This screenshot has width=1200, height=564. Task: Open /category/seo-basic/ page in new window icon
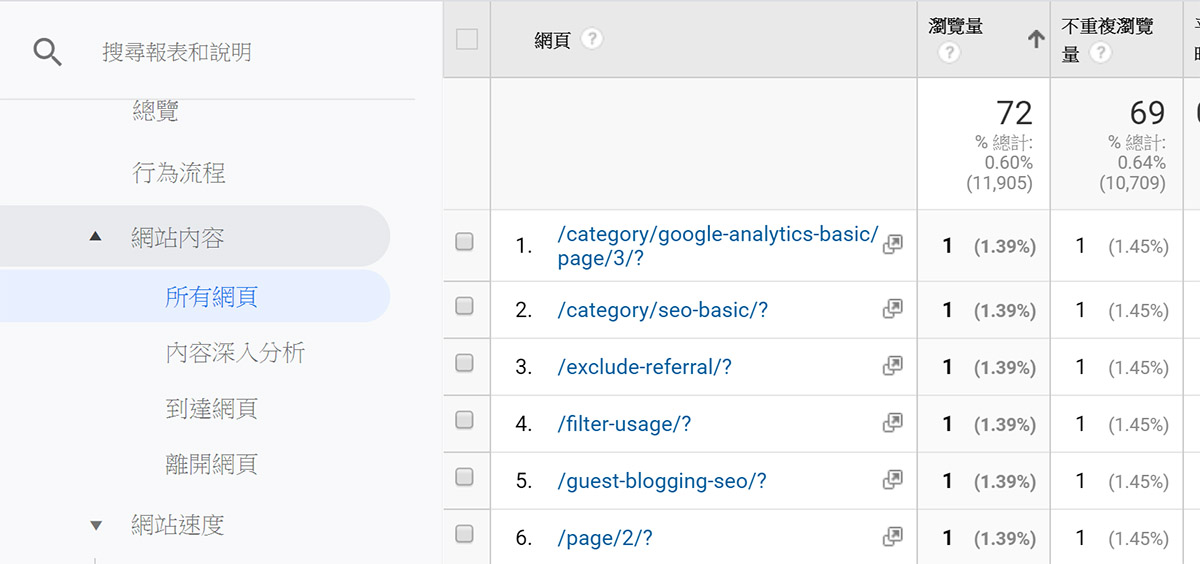892,310
